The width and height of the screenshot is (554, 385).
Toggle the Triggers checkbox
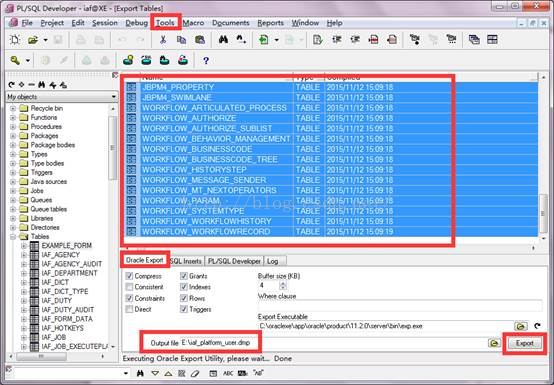pos(184,309)
